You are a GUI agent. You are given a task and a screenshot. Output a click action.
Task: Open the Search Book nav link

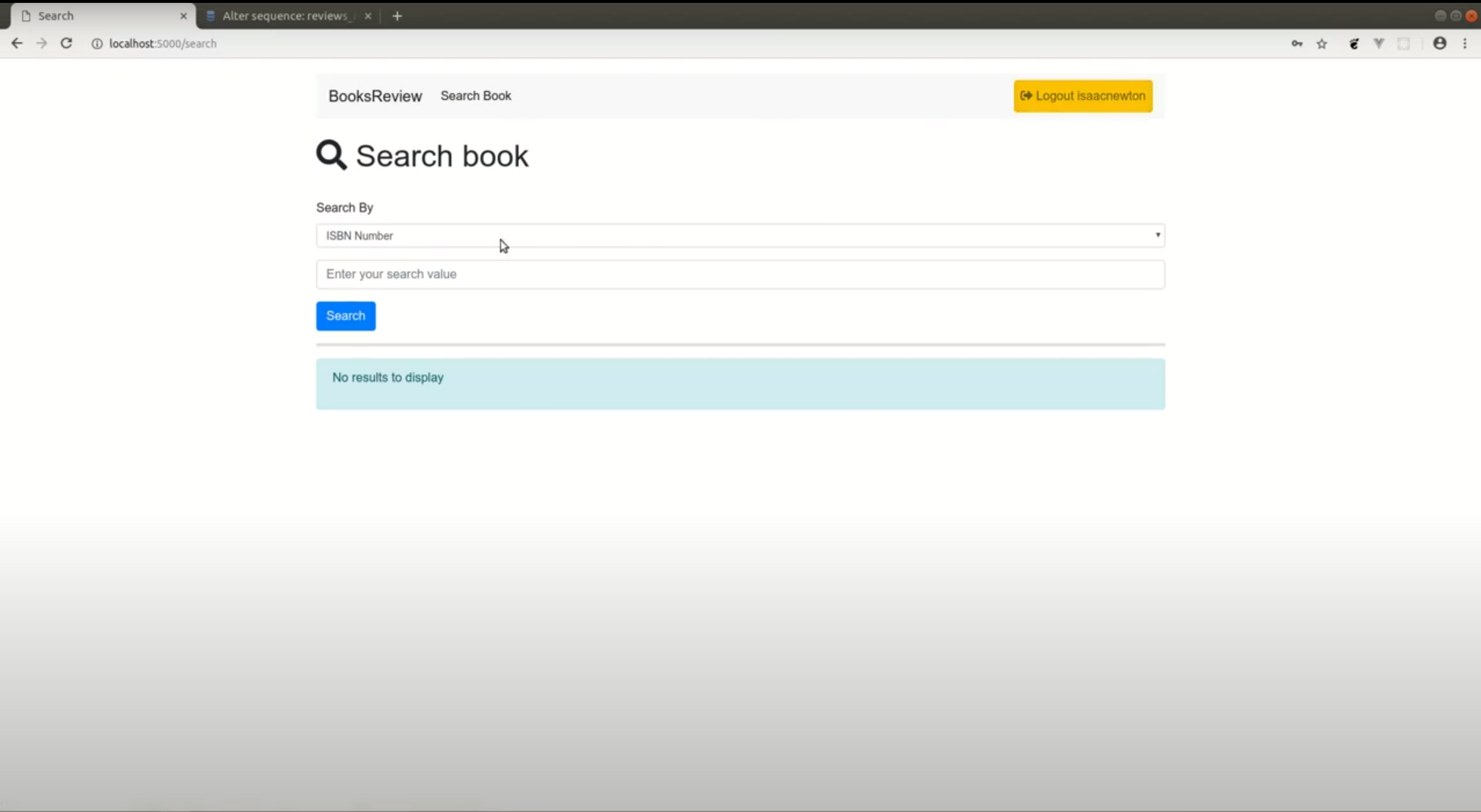point(475,96)
